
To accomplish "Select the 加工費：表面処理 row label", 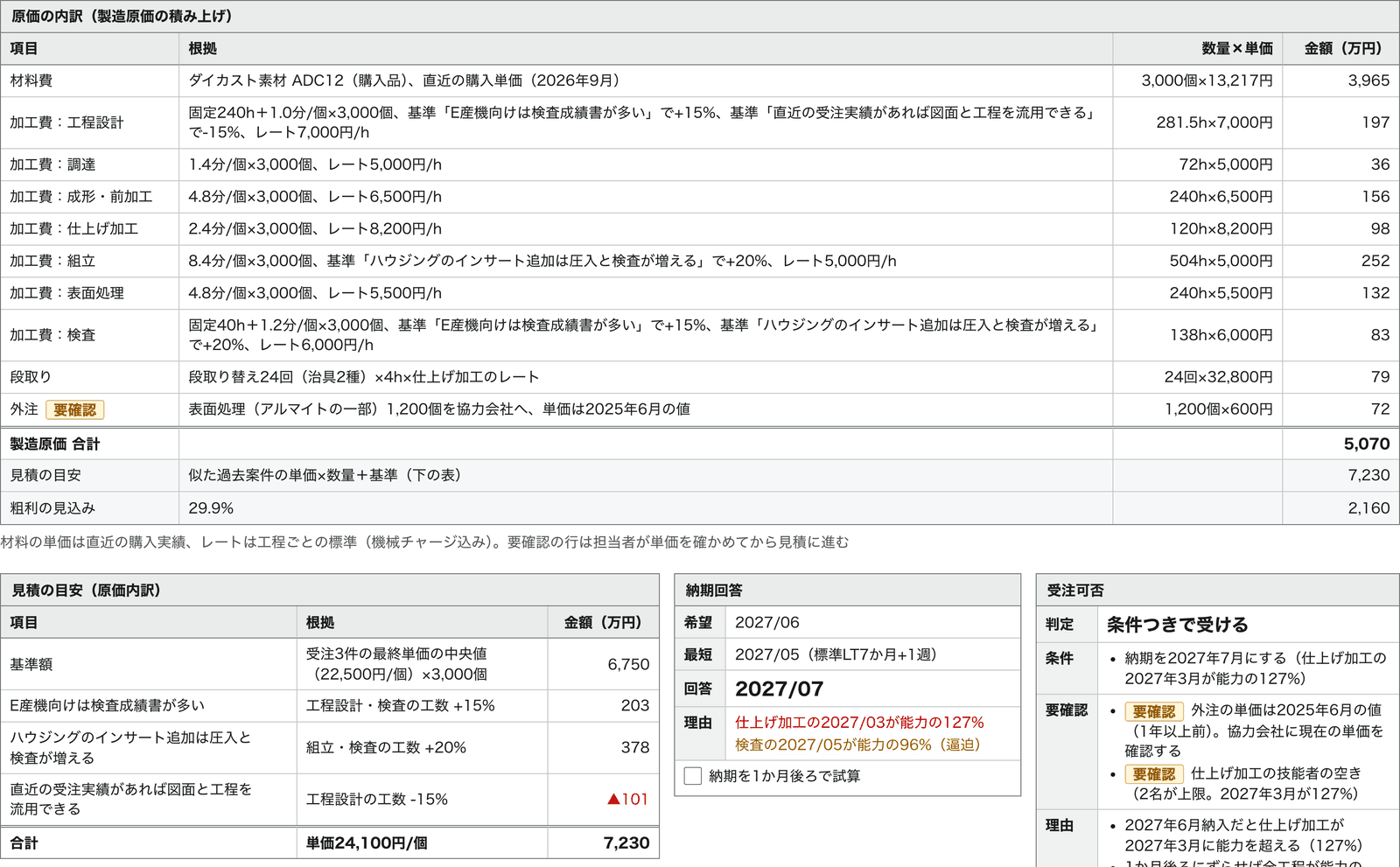I will 66,293.
